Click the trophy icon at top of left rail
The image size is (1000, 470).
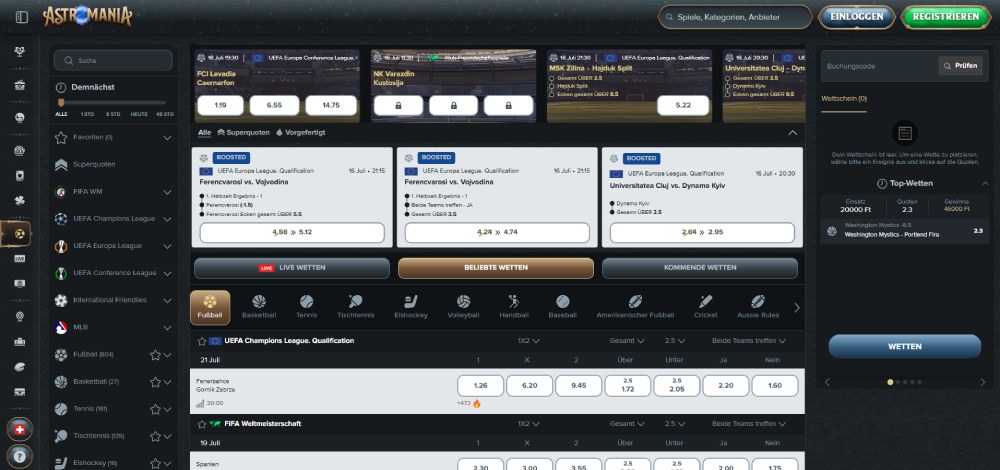19,52
